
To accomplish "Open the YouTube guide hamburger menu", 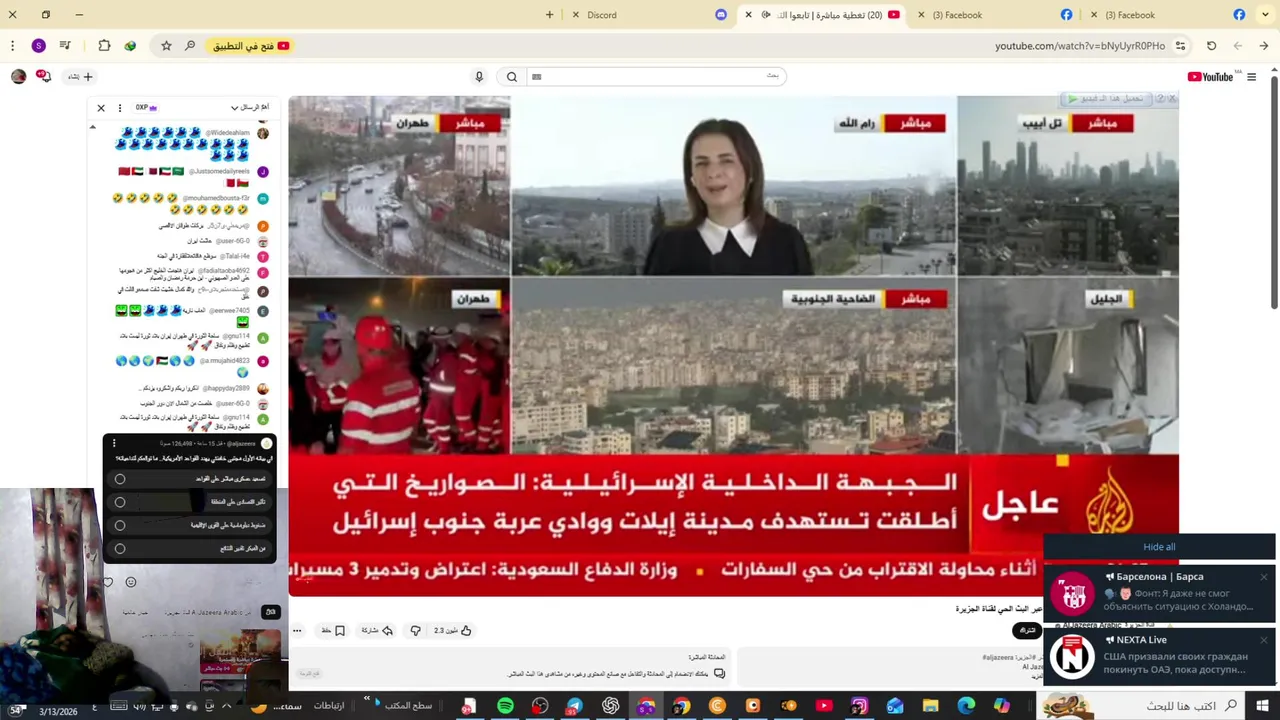I will 1251,77.
